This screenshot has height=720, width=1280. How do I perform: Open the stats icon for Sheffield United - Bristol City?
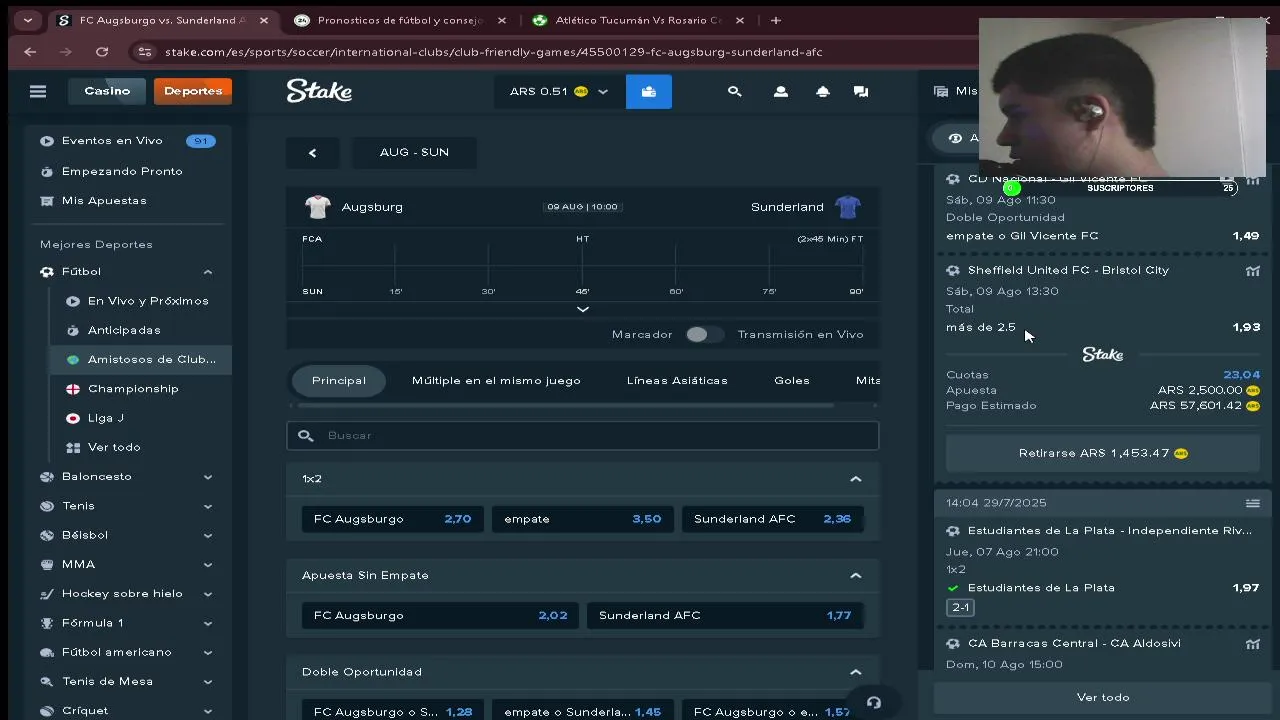[1253, 271]
